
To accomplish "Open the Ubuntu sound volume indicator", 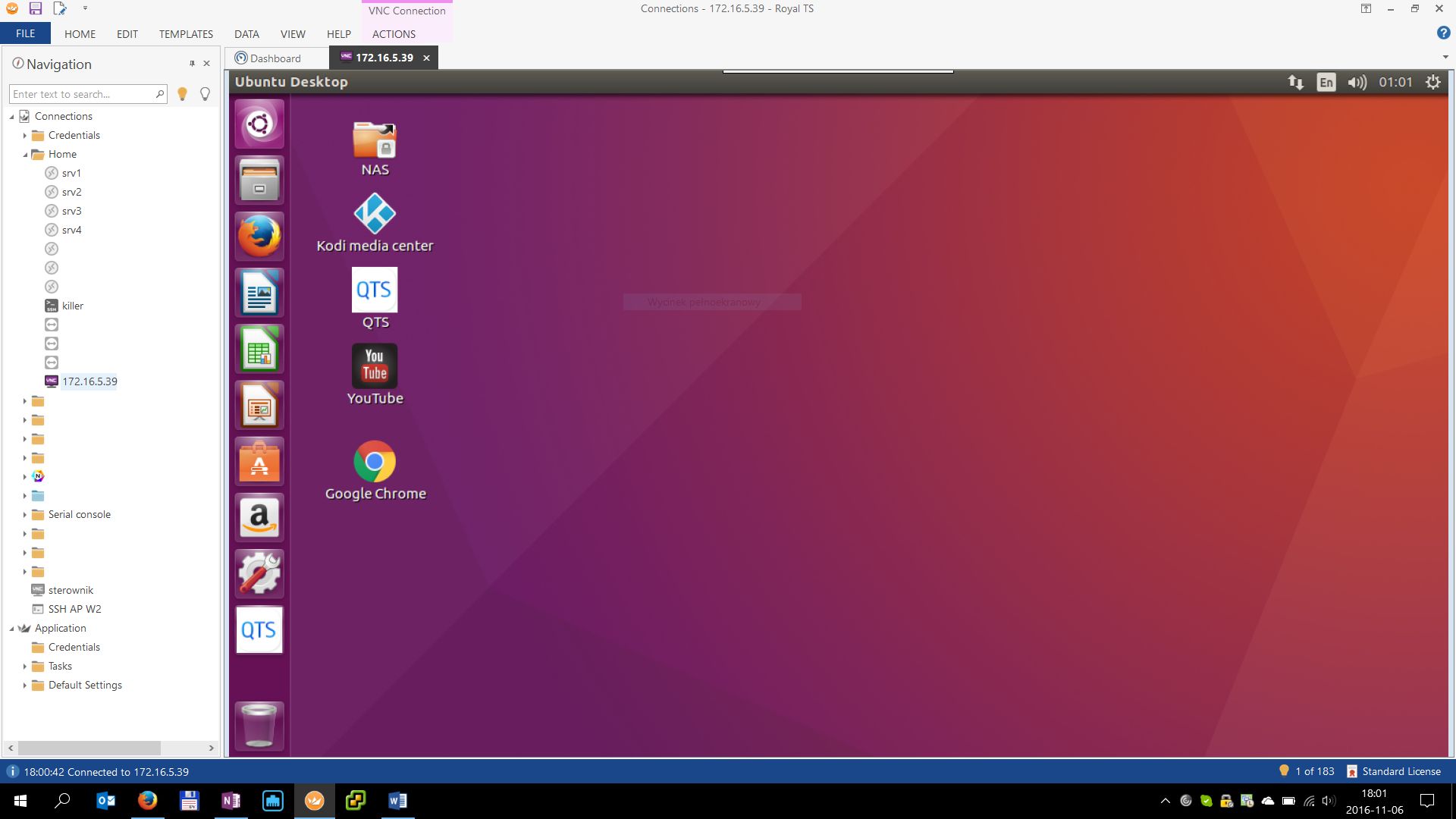I will 1357,82.
